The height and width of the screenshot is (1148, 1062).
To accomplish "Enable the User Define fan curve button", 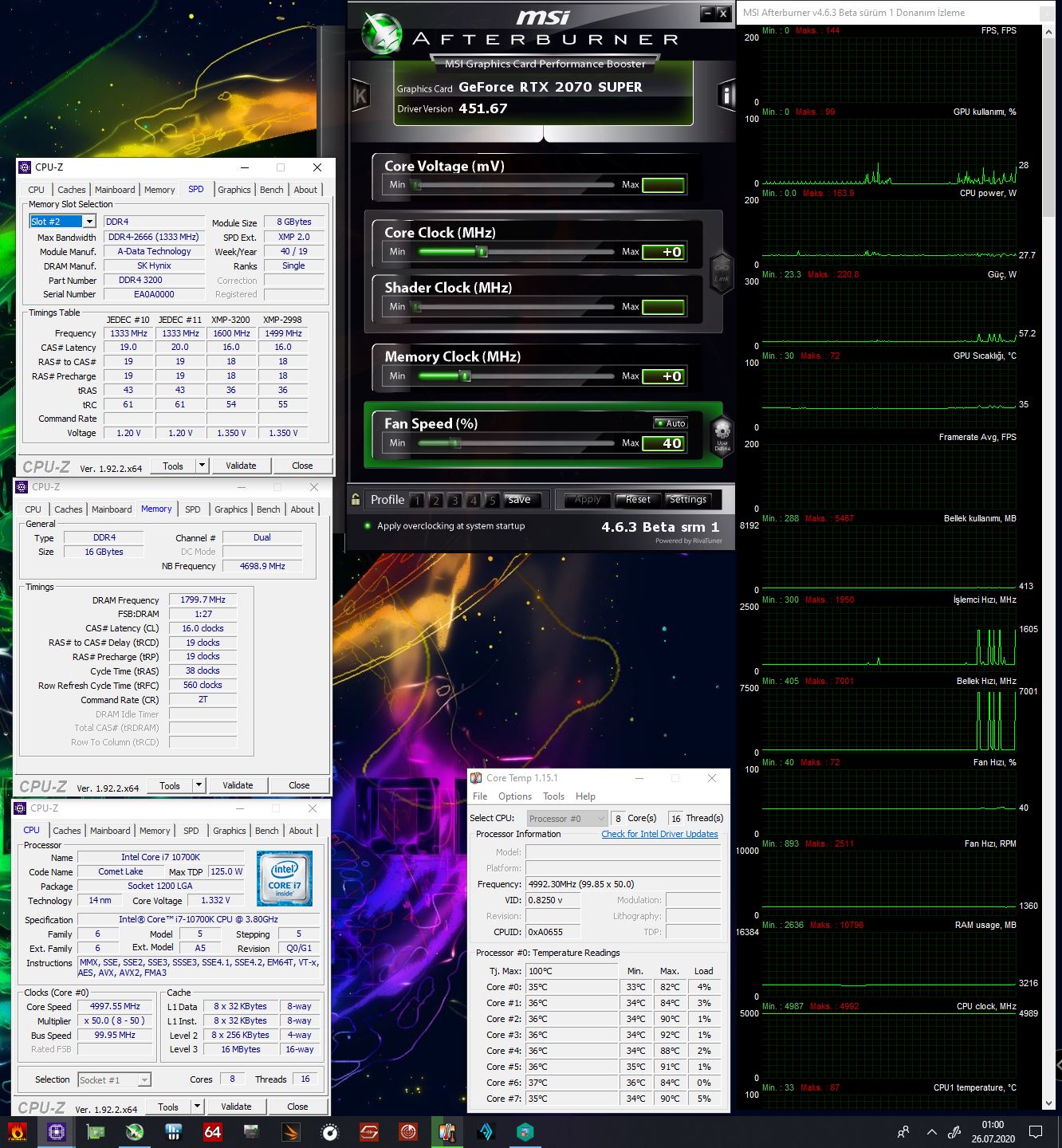I will click(722, 435).
